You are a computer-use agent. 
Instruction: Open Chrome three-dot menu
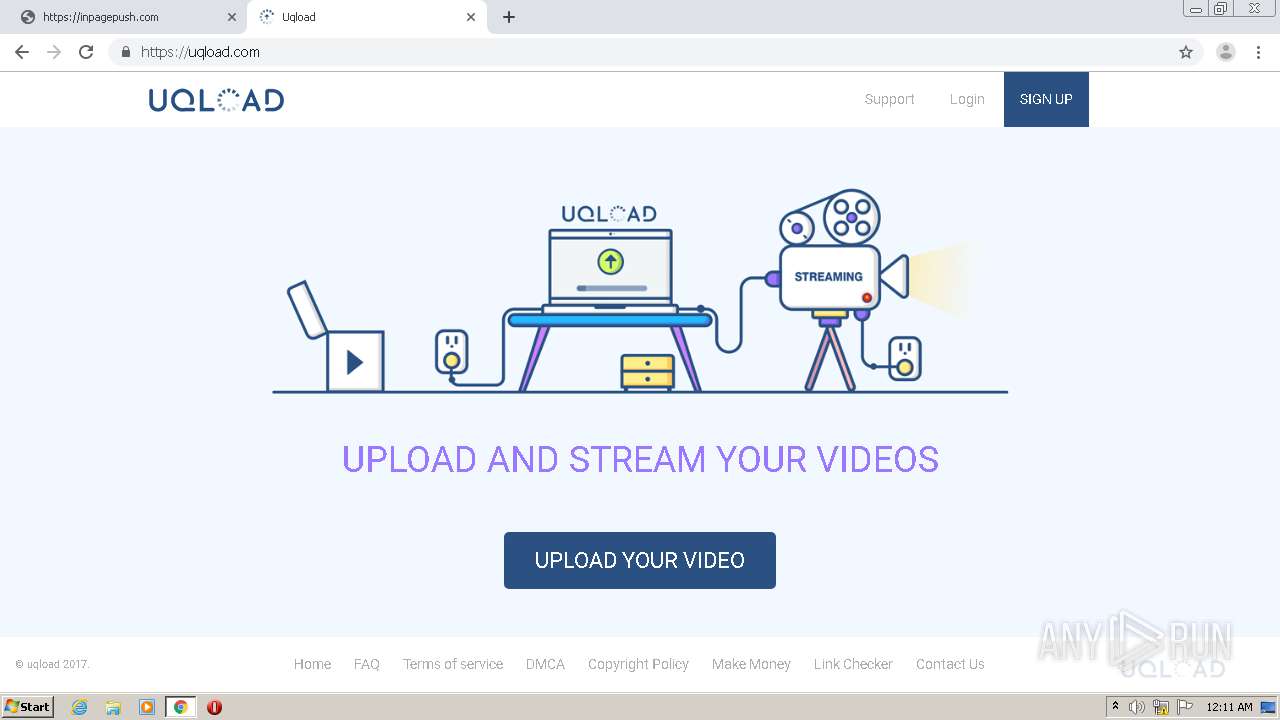1258,52
